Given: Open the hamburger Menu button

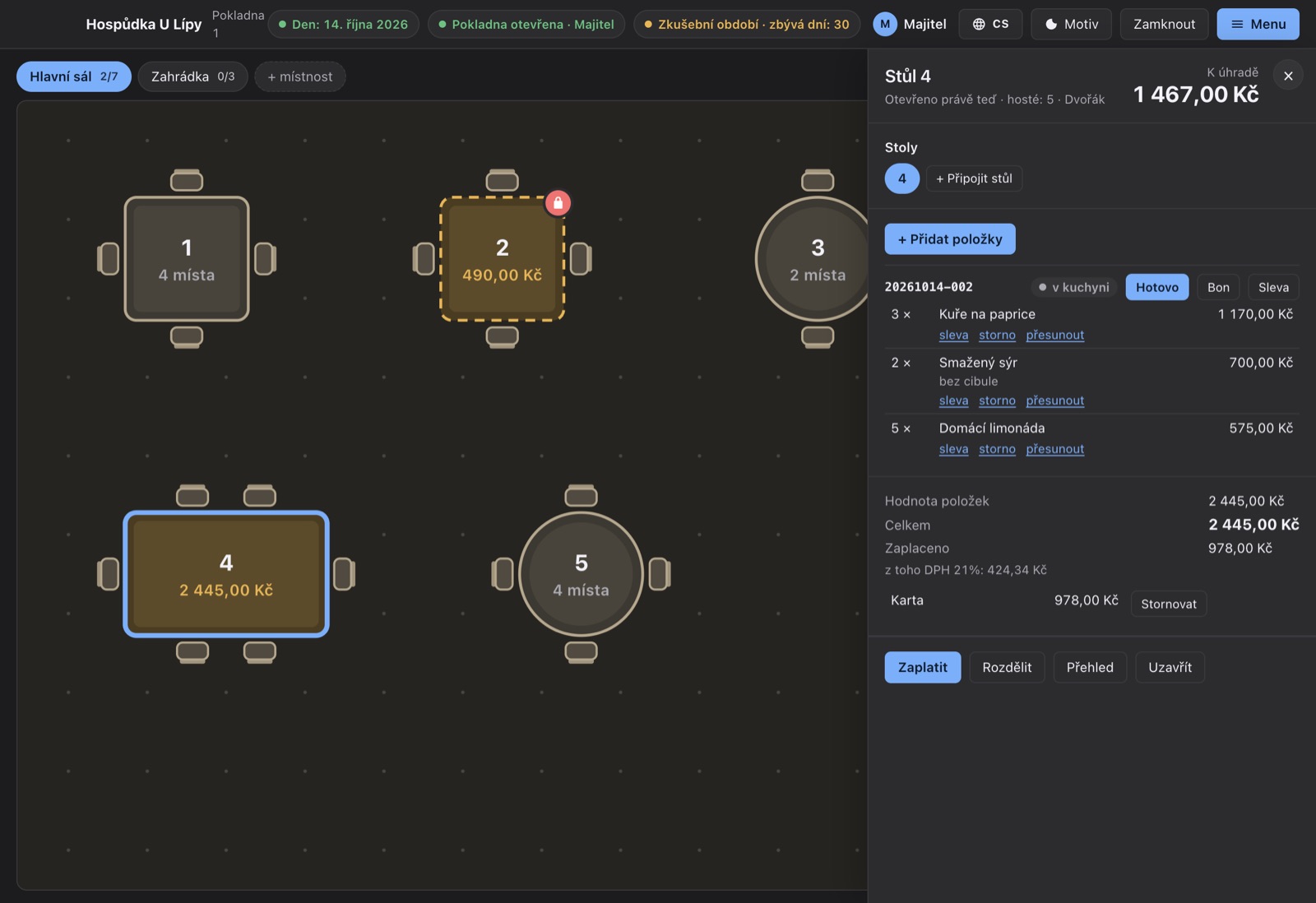Looking at the screenshot, I should [1258, 24].
